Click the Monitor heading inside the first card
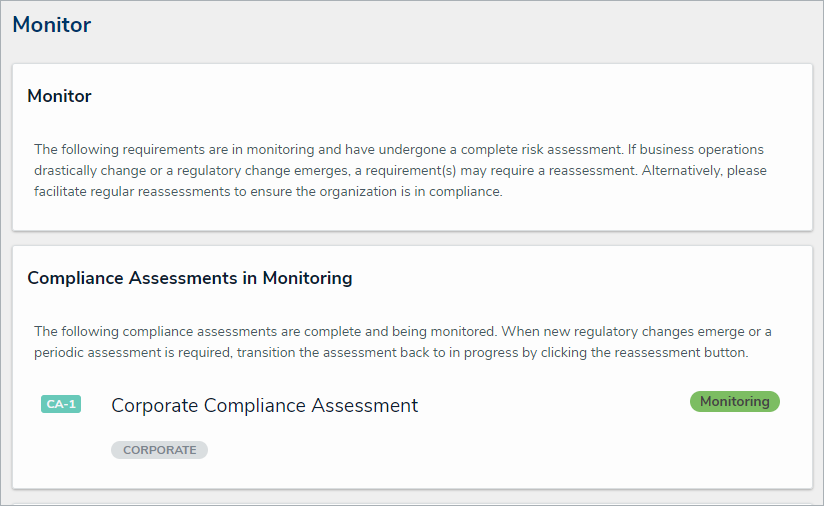This screenshot has width=824, height=506. 59,96
